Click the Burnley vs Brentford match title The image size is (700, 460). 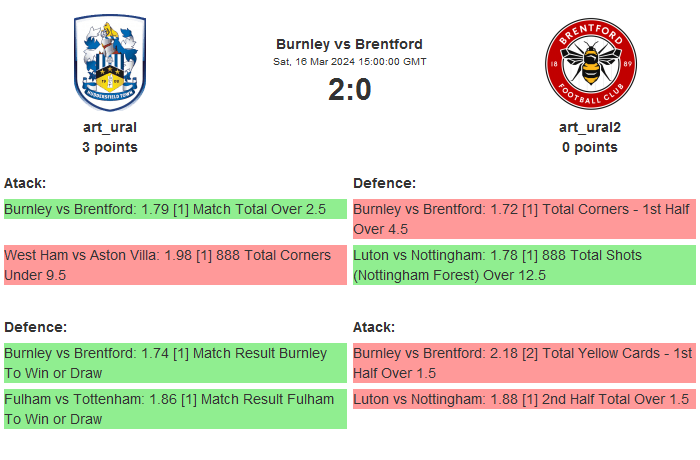[349, 44]
